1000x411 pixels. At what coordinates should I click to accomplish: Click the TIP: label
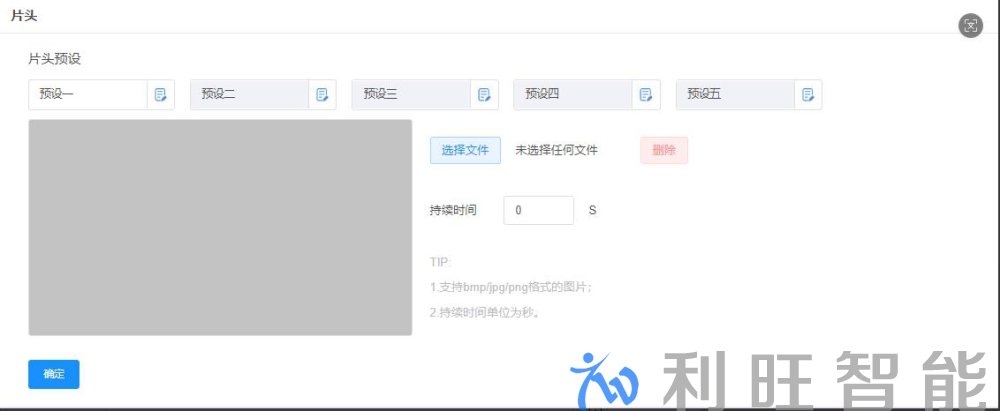pos(441,262)
